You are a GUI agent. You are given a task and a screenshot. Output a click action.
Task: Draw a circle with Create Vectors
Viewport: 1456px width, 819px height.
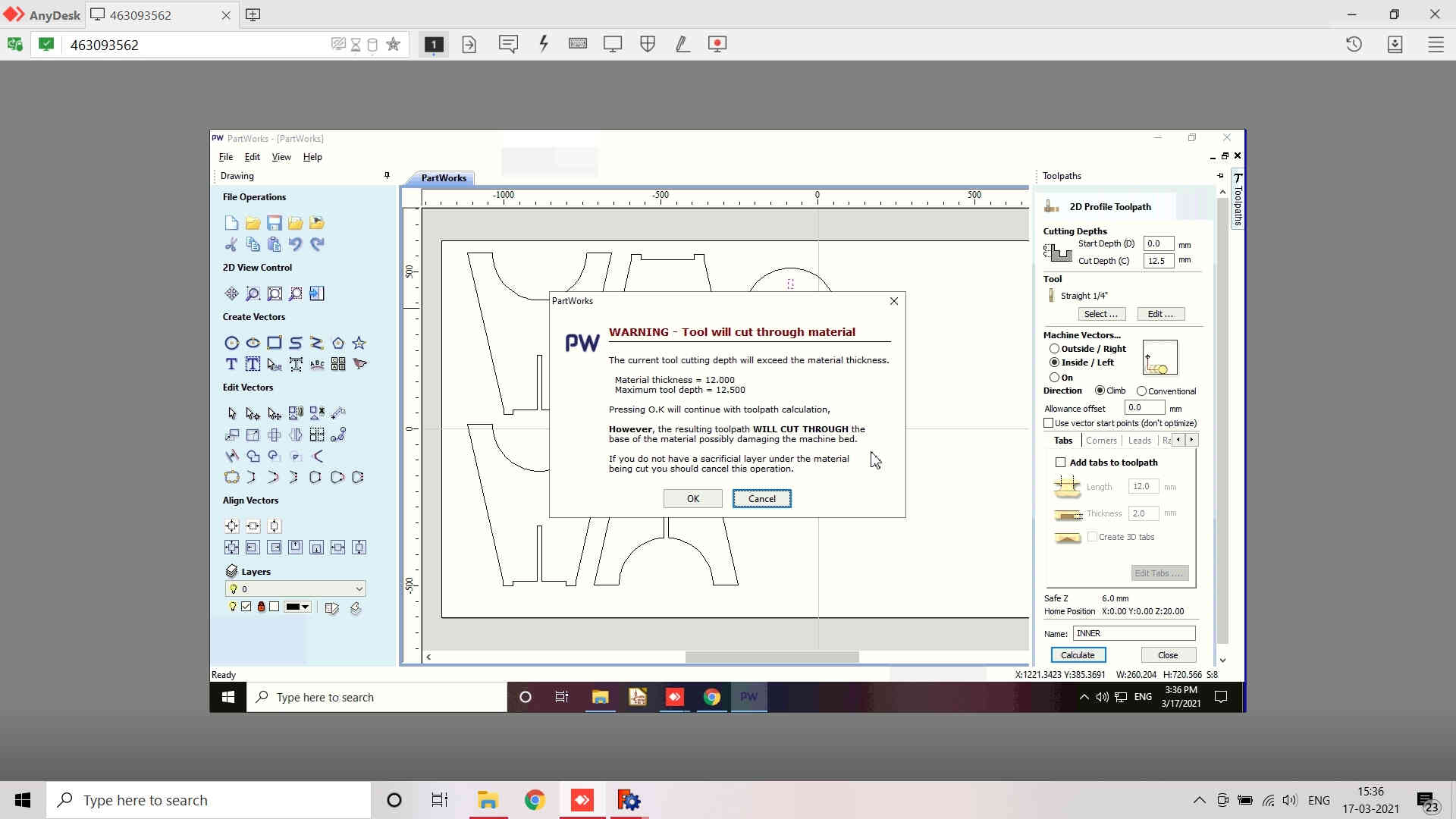click(231, 343)
